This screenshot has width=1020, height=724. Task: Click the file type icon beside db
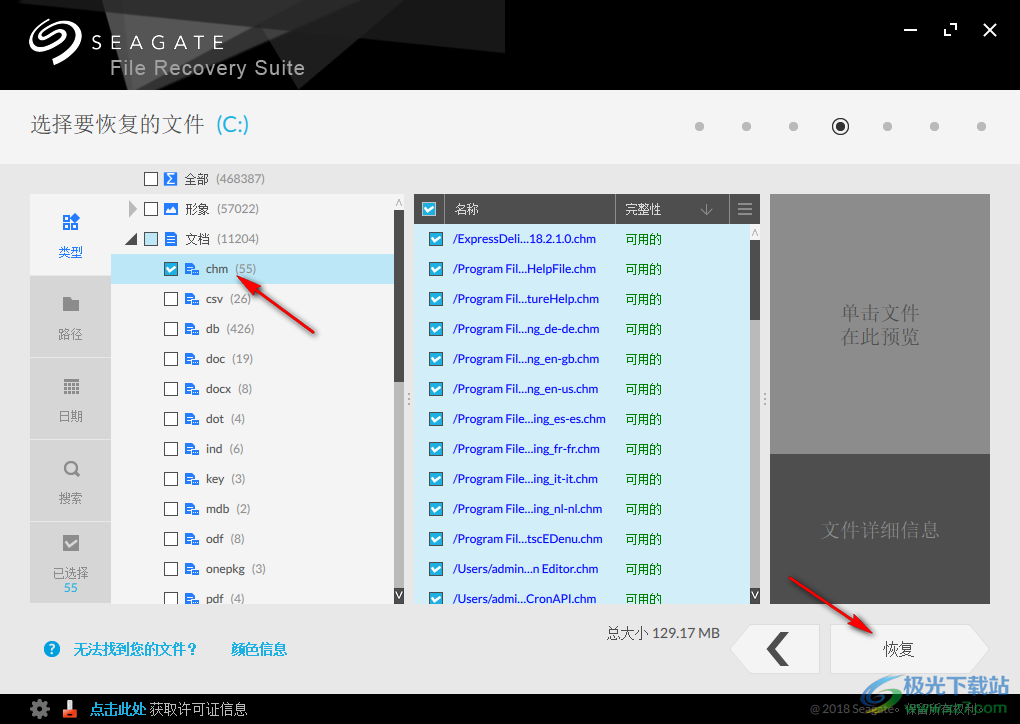pos(191,329)
